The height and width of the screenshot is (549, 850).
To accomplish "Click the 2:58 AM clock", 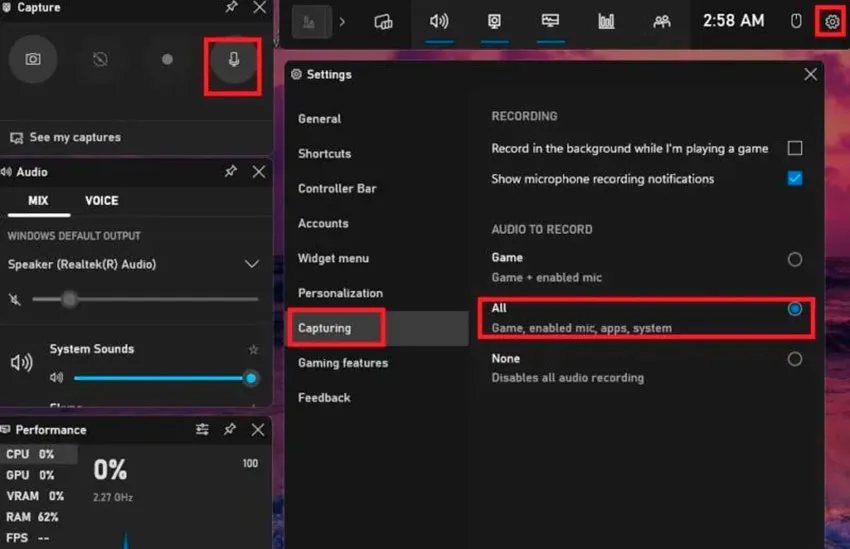I will pos(733,21).
